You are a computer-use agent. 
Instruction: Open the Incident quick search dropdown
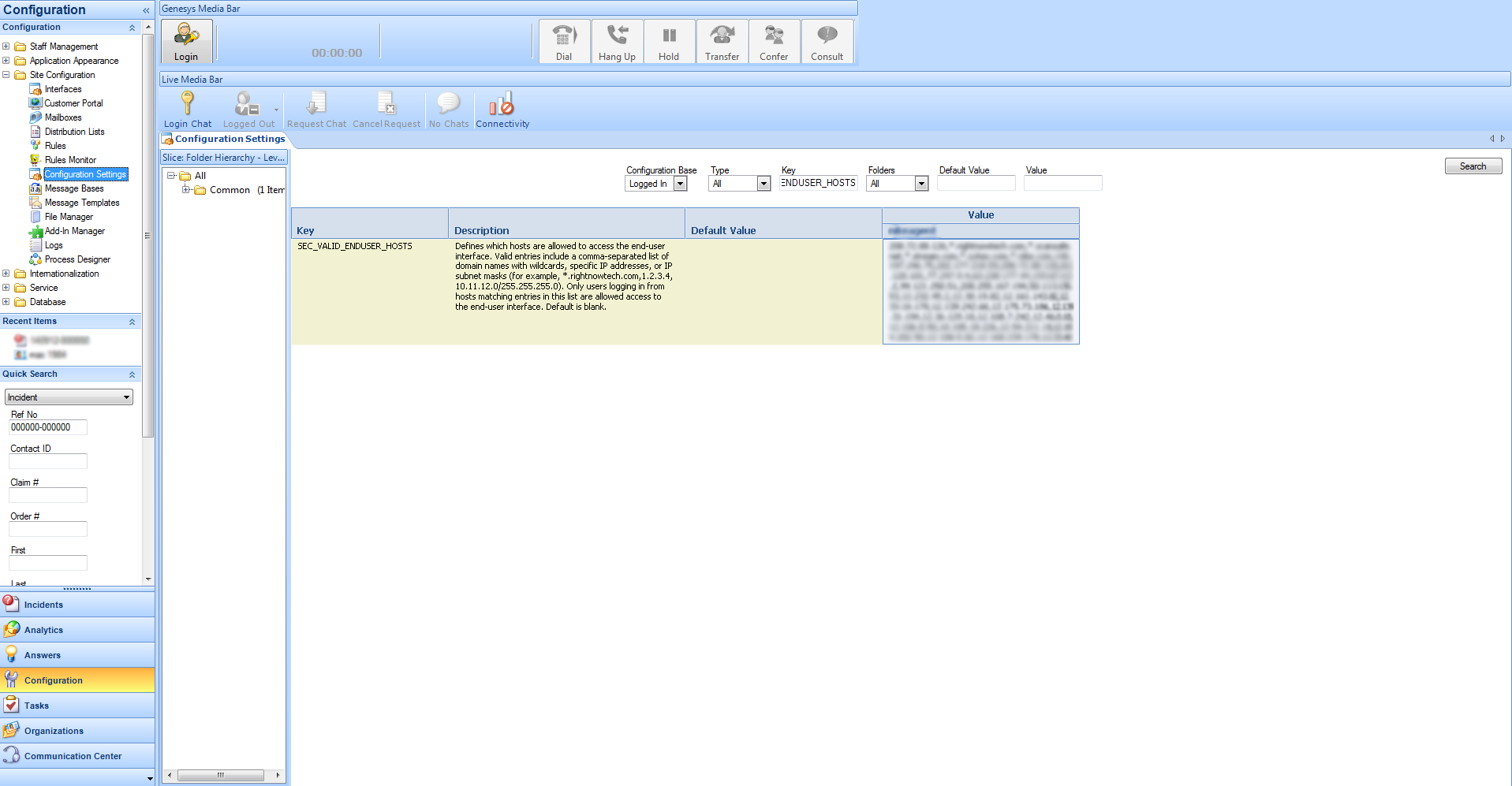click(x=126, y=397)
